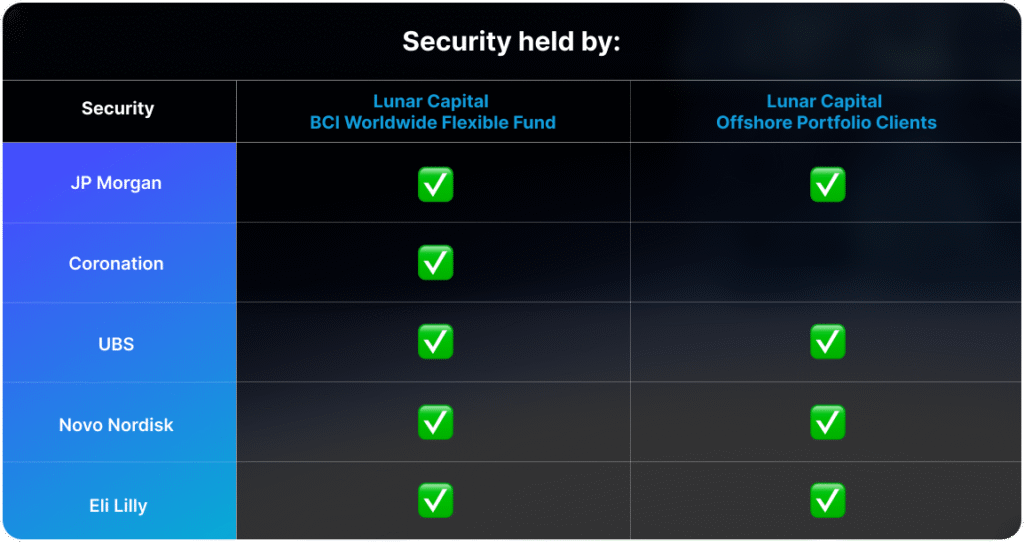The image size is (1024, 542).
Task: Click Novo Nordisk checkmark under BCI Worldwide Flexible Fund
Action: click(435, 422)
